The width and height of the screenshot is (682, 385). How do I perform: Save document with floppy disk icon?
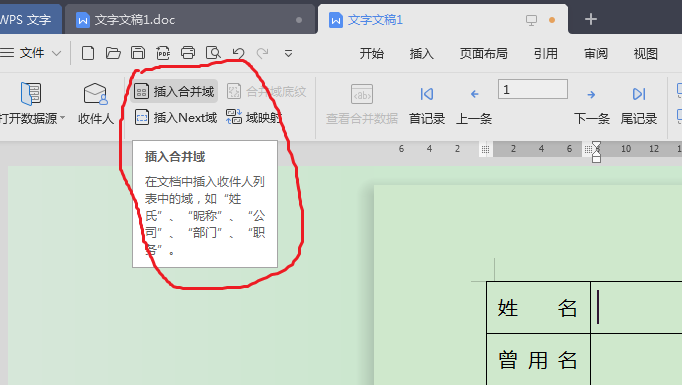[138, 53]
